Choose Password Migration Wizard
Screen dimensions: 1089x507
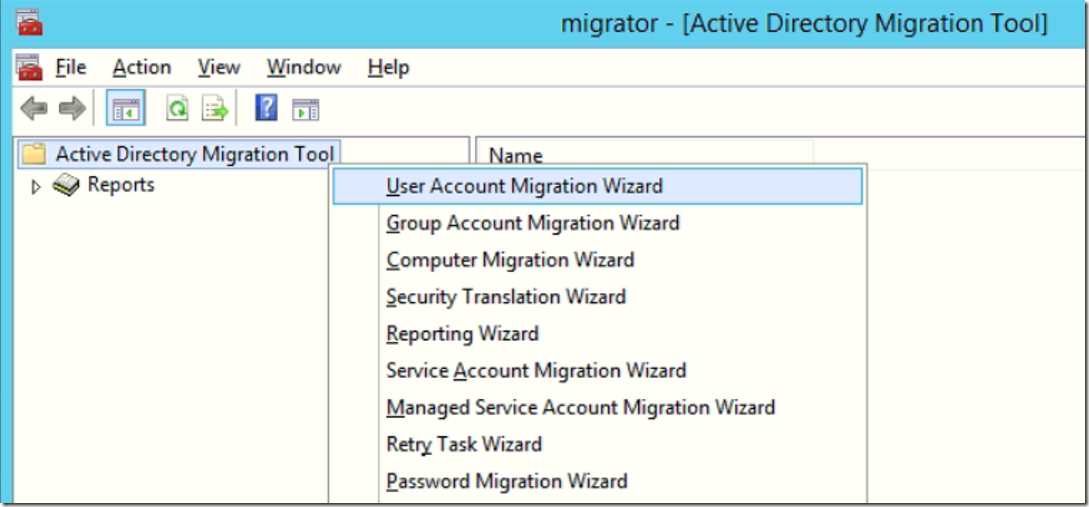[597, 481]
